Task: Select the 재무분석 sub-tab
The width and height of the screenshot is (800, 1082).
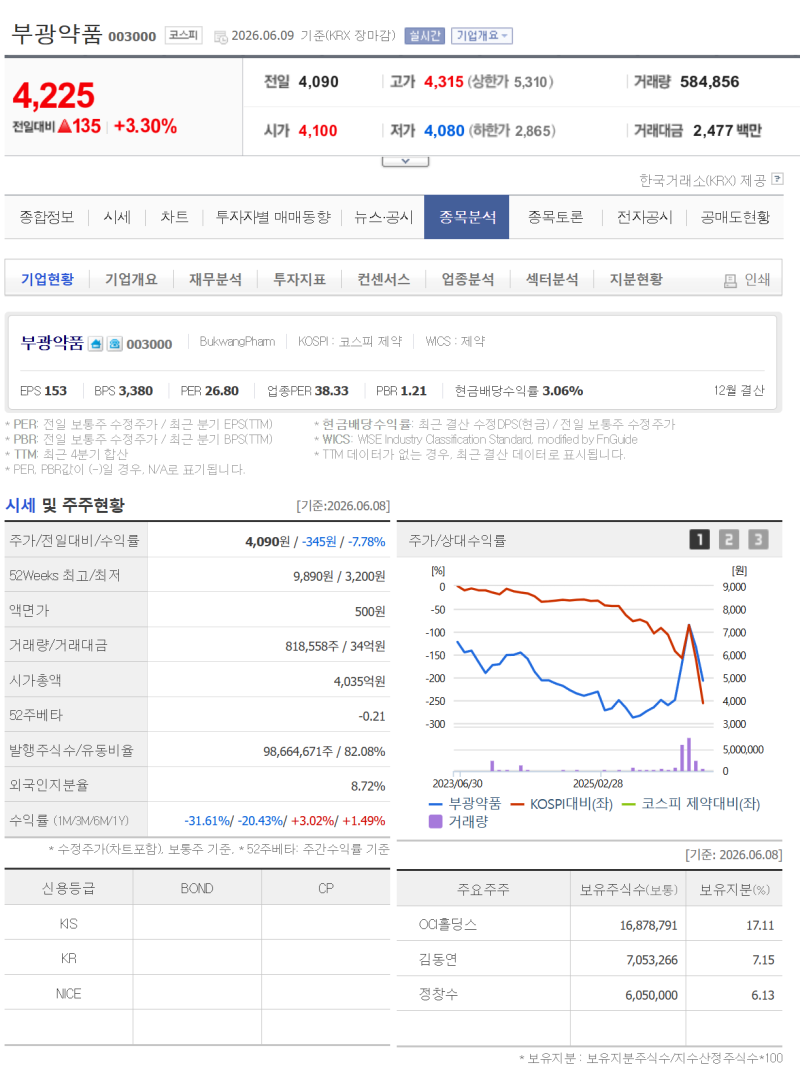Action: 215,279
